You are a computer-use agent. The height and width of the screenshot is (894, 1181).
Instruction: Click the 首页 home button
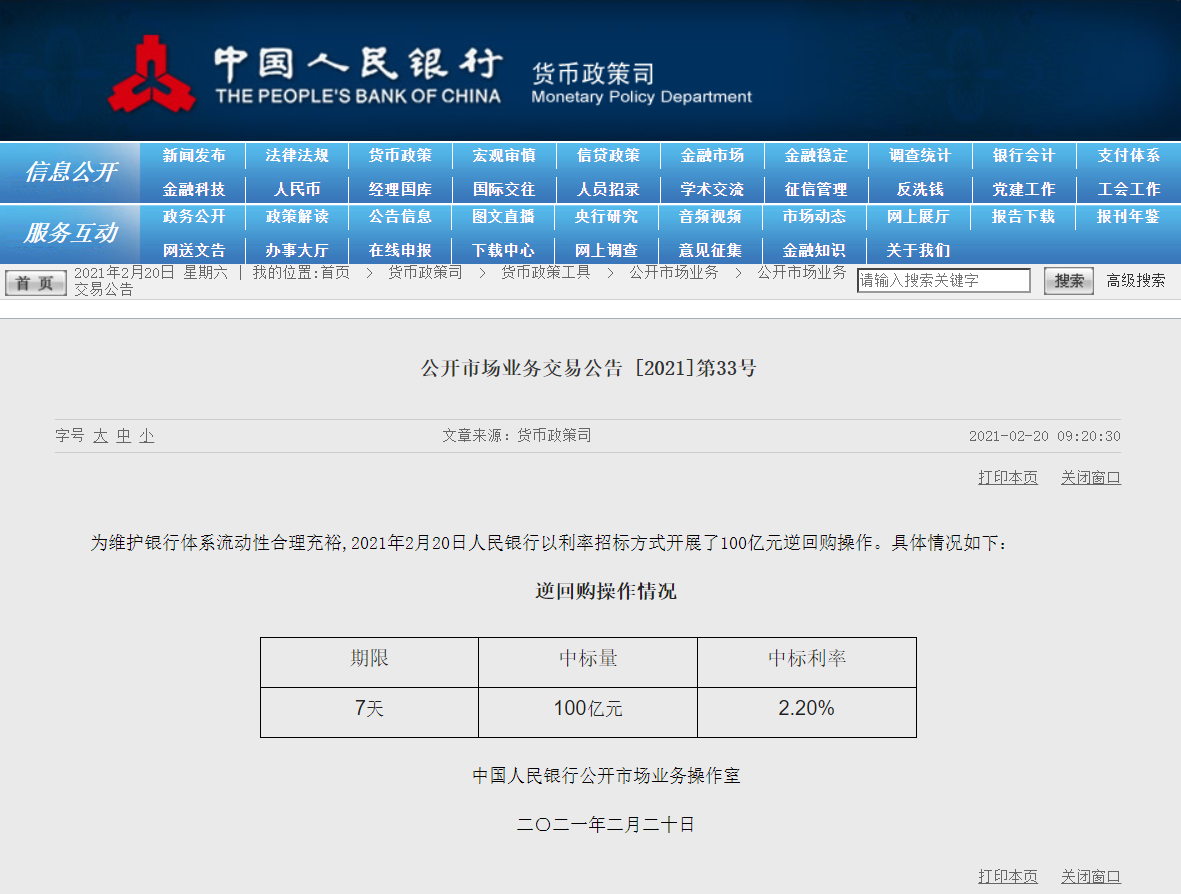(x=36, y=283)
